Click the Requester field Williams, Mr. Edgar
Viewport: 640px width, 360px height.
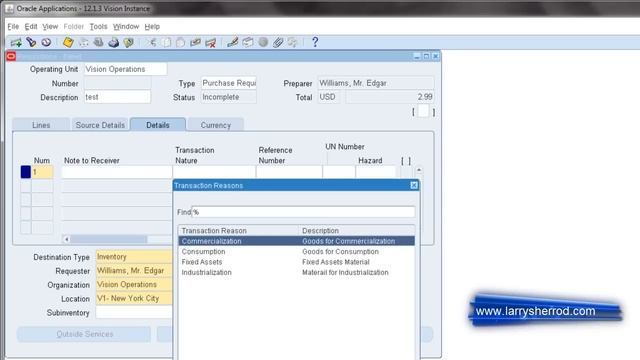coord(134,271)
